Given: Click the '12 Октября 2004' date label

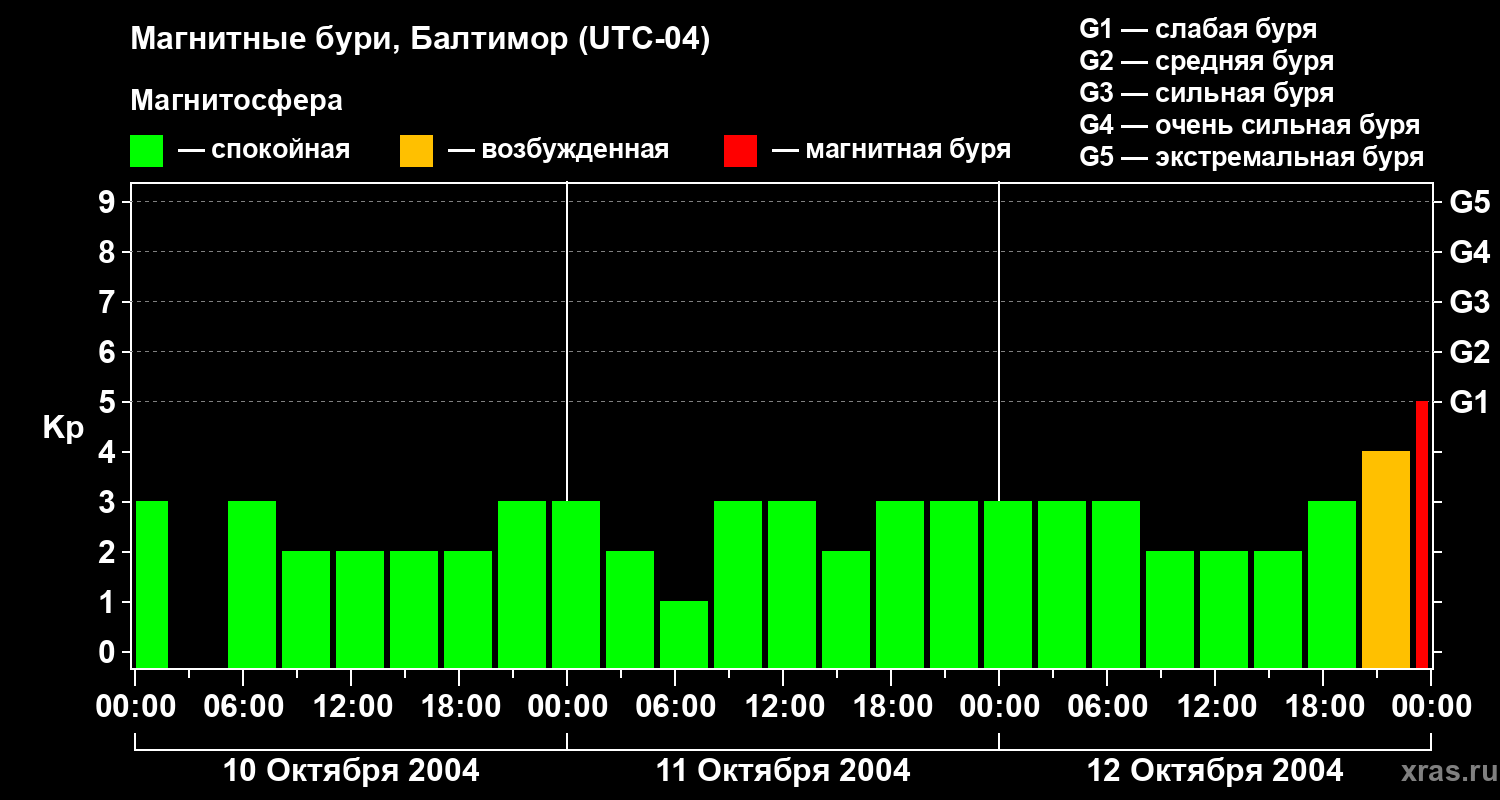Looking at the screenshot, I should [x=1215, y=771].
